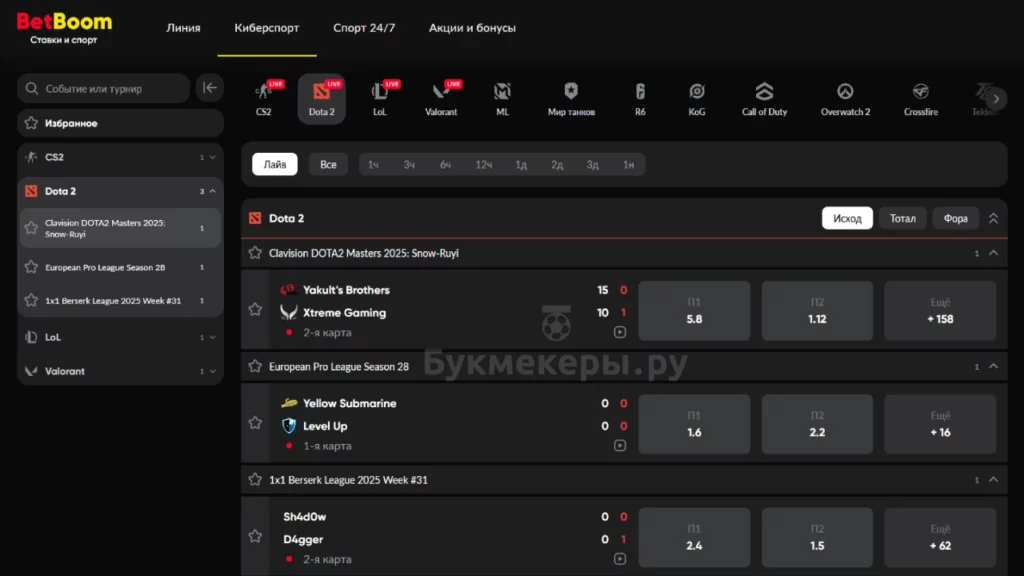The image size is (1024, 576).
Task: Open stream for Yellow Submarine match
Action: coord(620,445)
